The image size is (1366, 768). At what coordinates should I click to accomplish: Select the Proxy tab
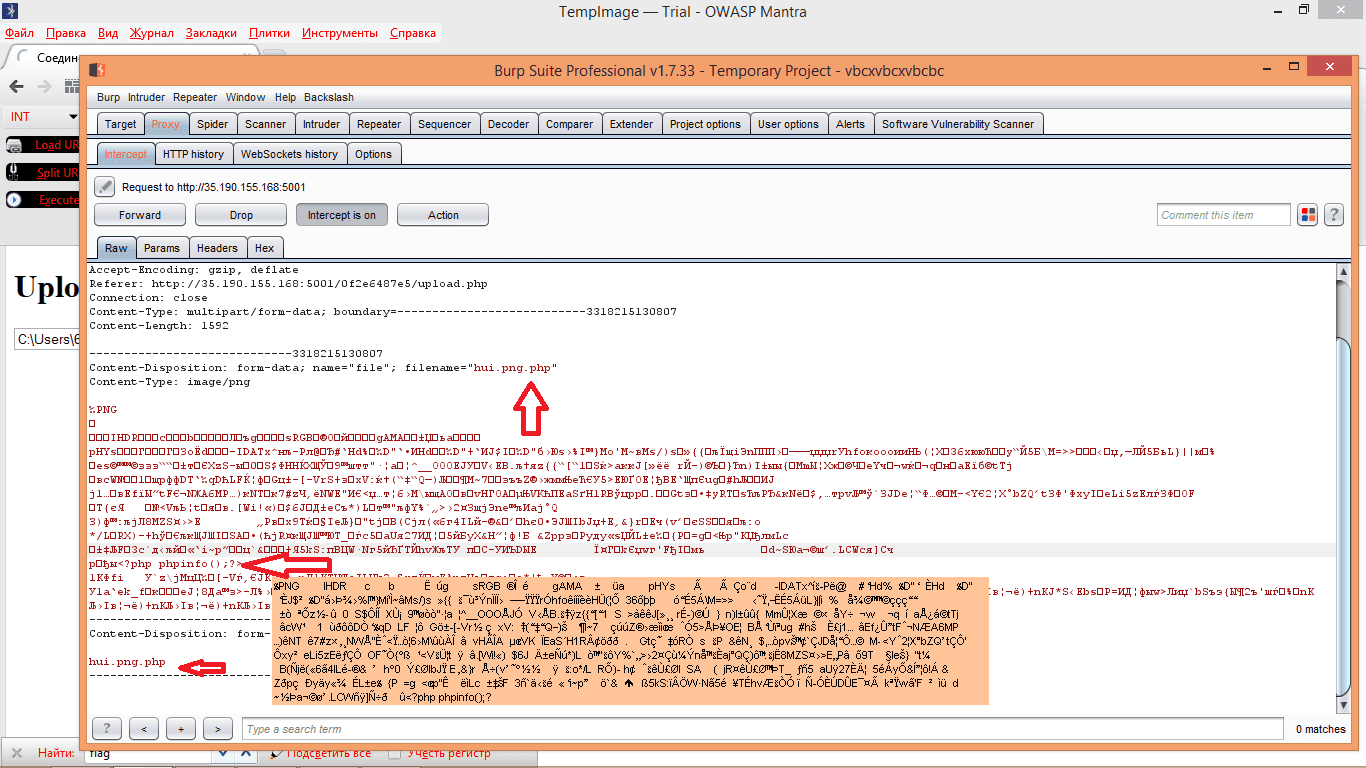[x=166, y=124]
